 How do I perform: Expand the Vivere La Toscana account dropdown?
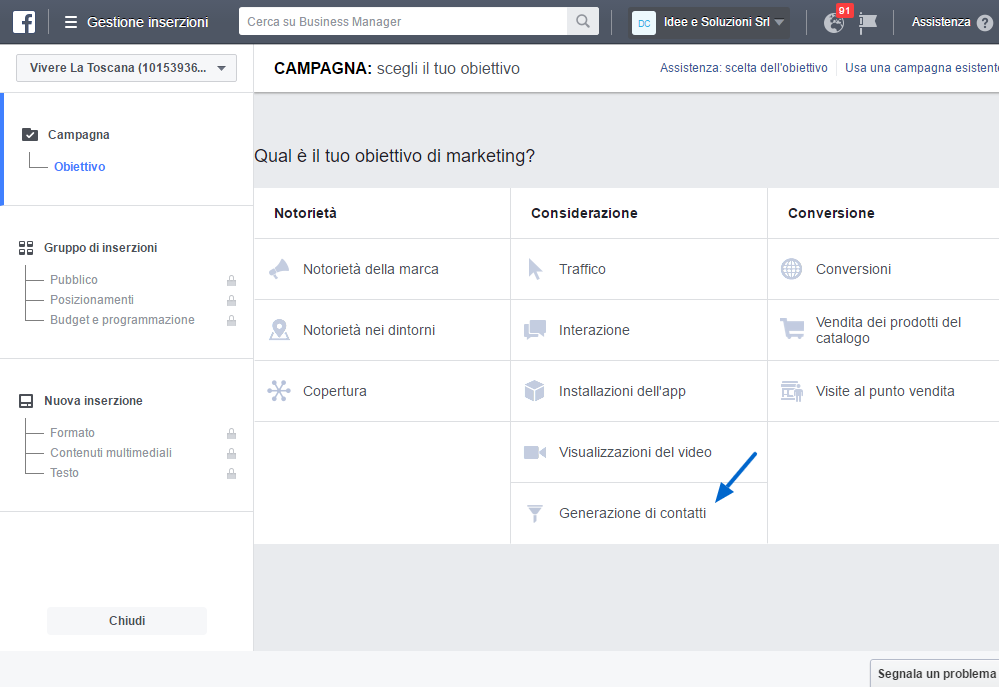pos(126,68)
